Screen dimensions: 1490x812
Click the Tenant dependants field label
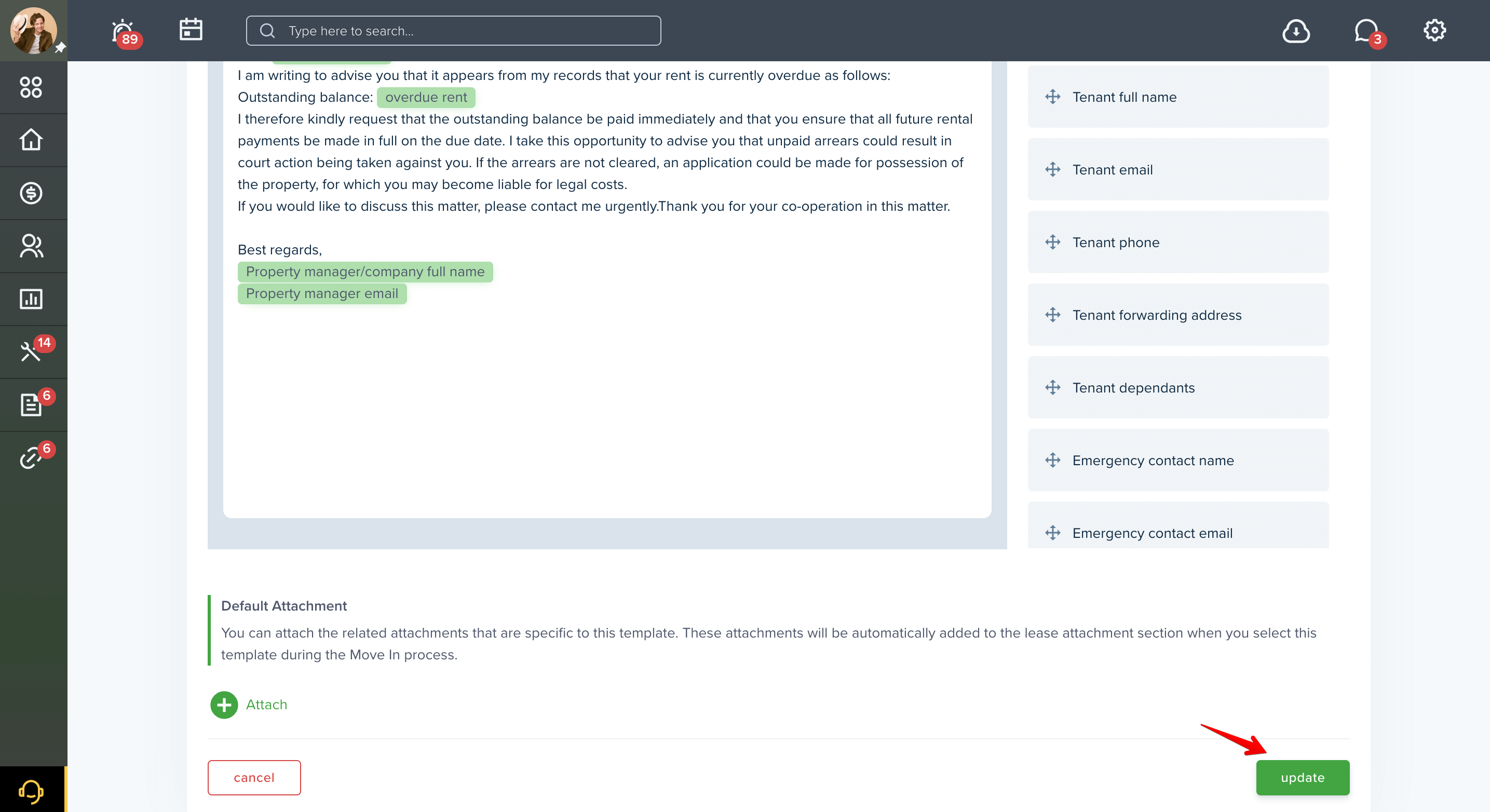coord(1134,387)
